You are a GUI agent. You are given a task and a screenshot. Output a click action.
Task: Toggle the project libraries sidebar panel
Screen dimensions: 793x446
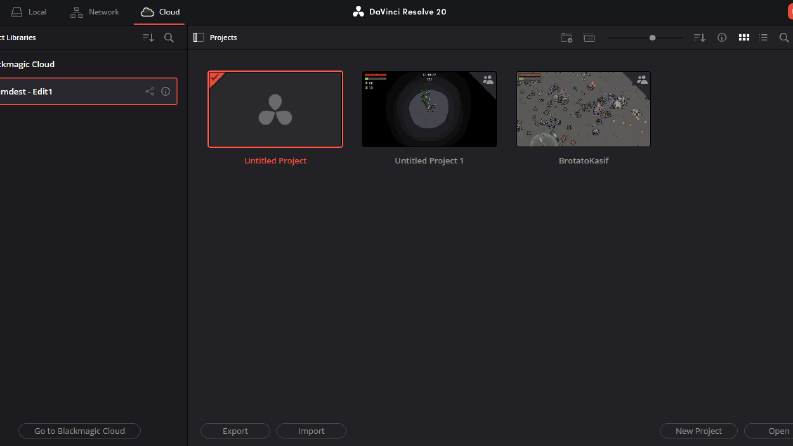click(x=198, y=37)
